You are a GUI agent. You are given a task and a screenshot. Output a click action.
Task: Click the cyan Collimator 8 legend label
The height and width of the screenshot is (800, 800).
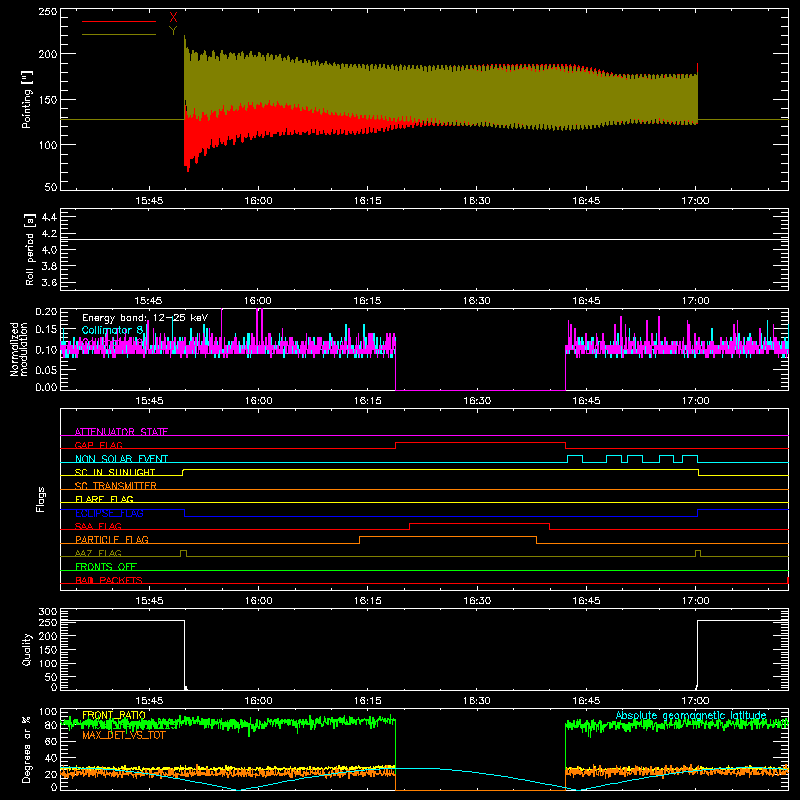point(112,330)
